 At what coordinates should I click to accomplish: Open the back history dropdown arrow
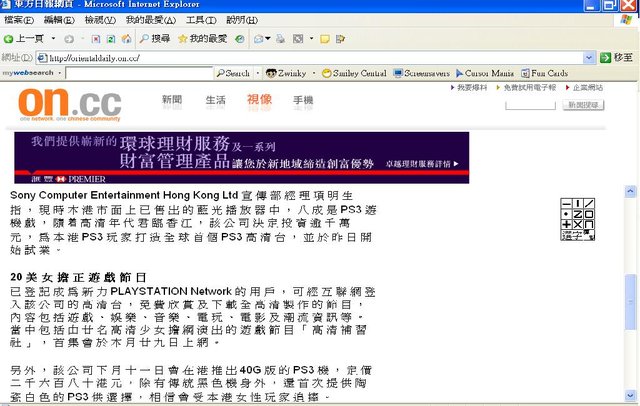53,39
